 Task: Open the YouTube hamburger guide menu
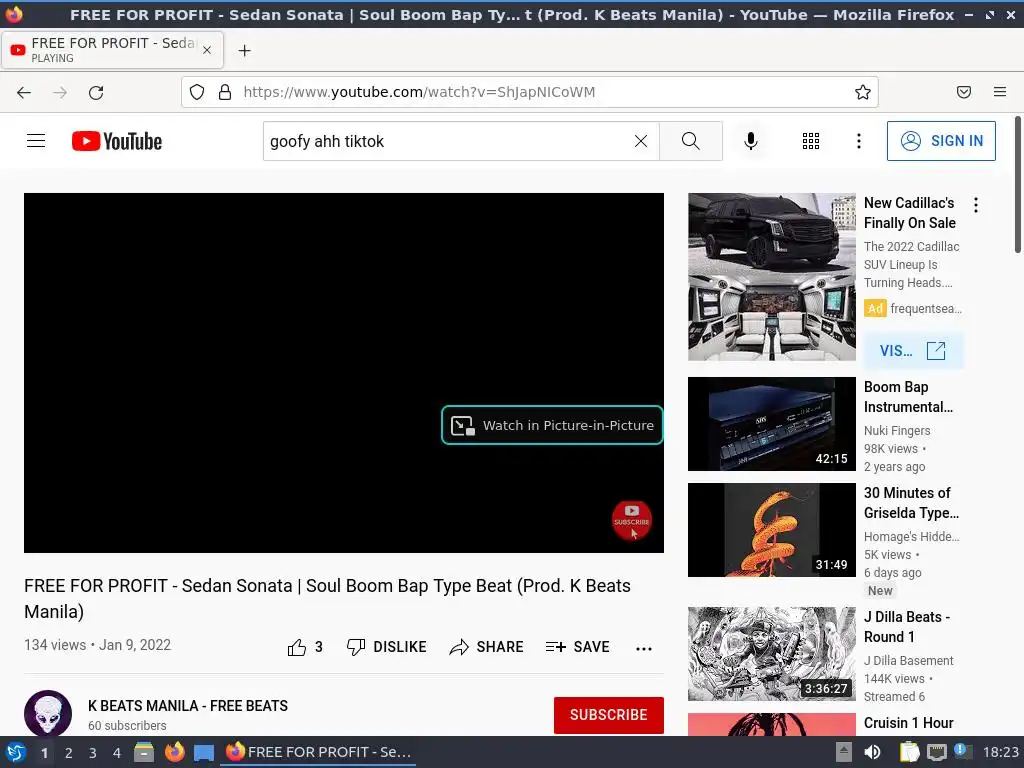point(36,141)
